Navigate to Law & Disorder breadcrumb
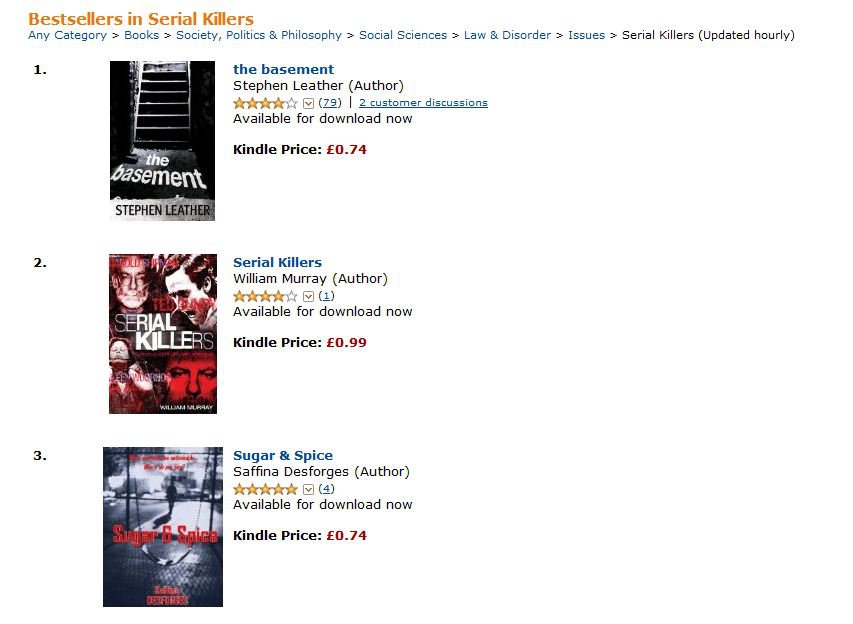 point(508,35)
